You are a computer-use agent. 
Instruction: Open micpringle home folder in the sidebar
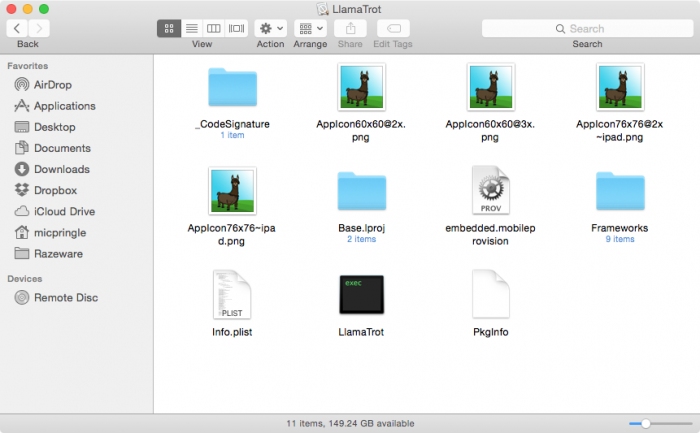[50, 233]
